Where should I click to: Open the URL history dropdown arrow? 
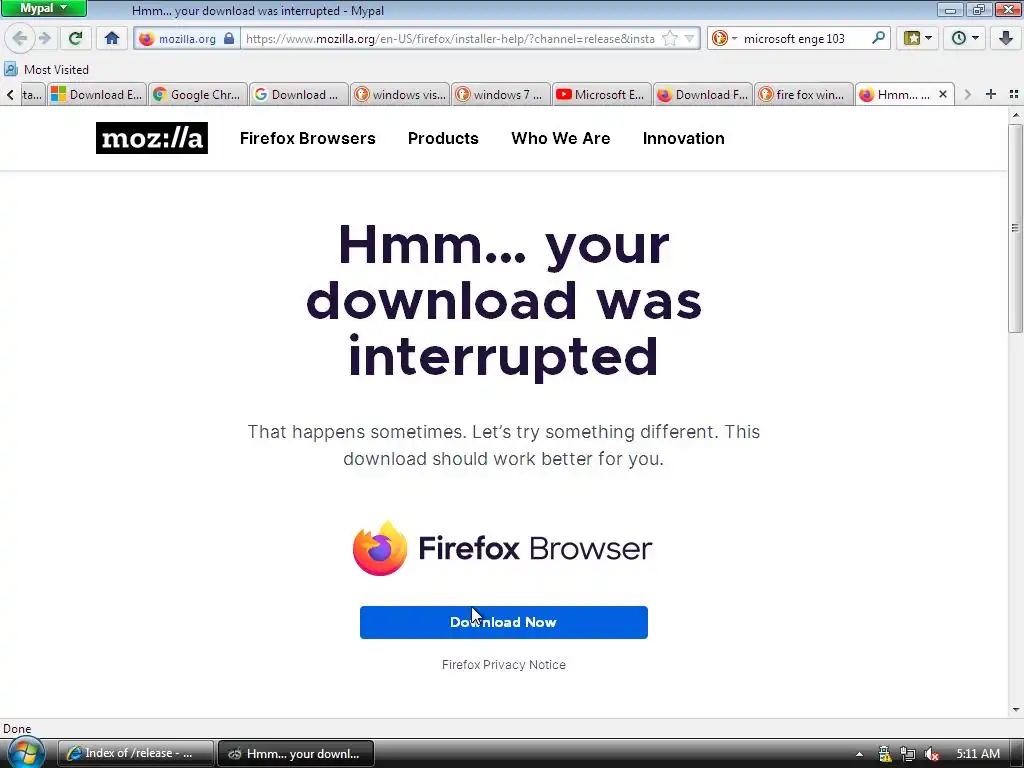[689, 39]
